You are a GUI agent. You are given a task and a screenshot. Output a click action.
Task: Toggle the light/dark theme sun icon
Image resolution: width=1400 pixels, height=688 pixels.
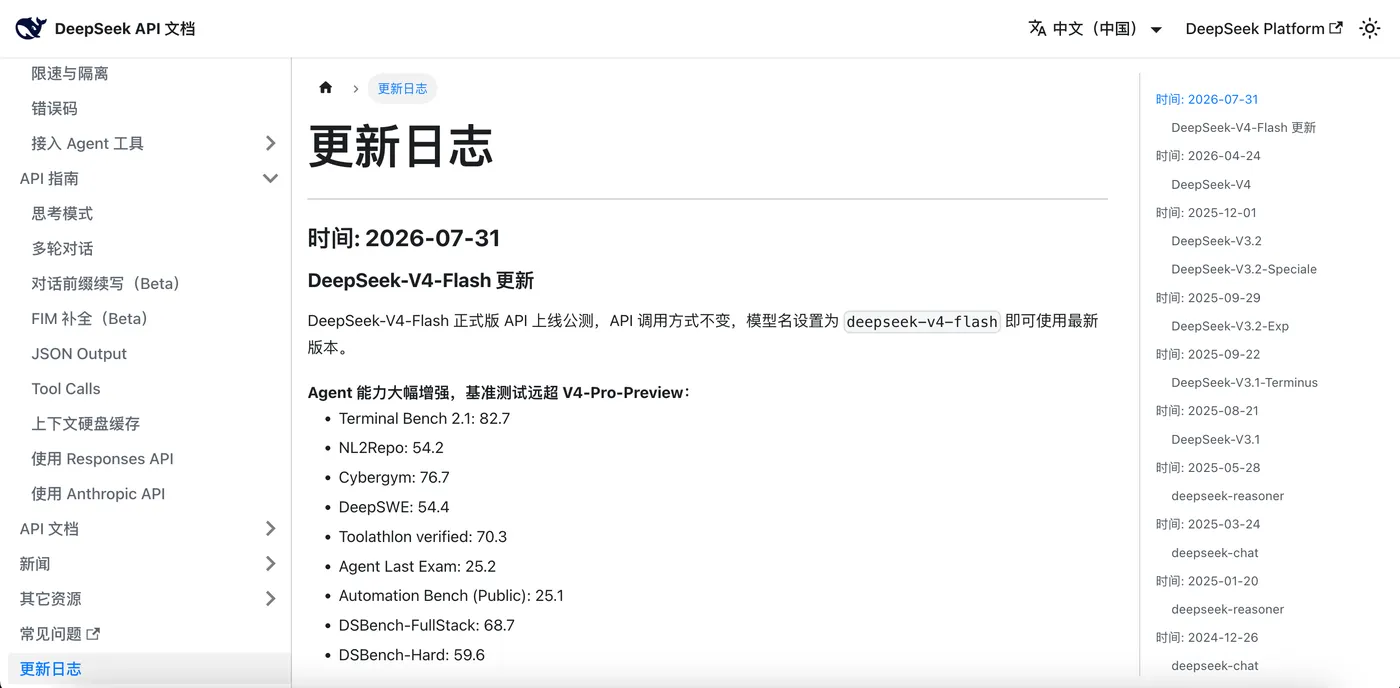click(1369, 29)
